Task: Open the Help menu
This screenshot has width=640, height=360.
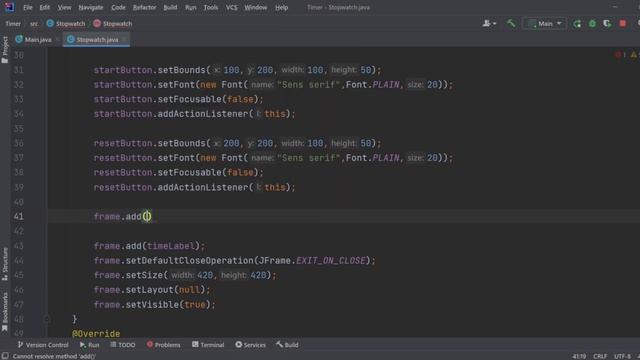Action: (x=281, y=7)
